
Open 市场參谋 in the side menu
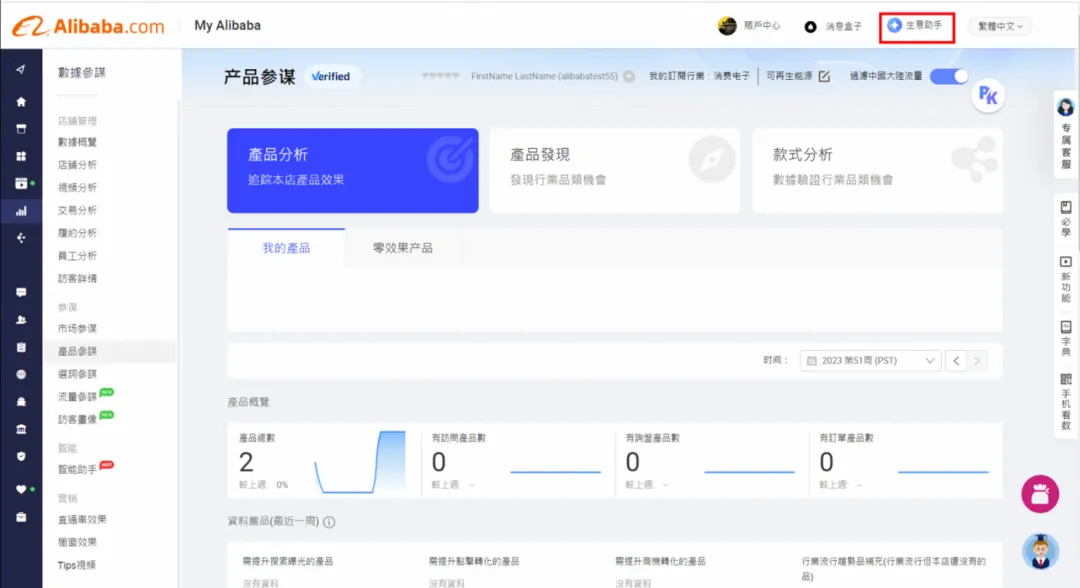pos(77,328)
